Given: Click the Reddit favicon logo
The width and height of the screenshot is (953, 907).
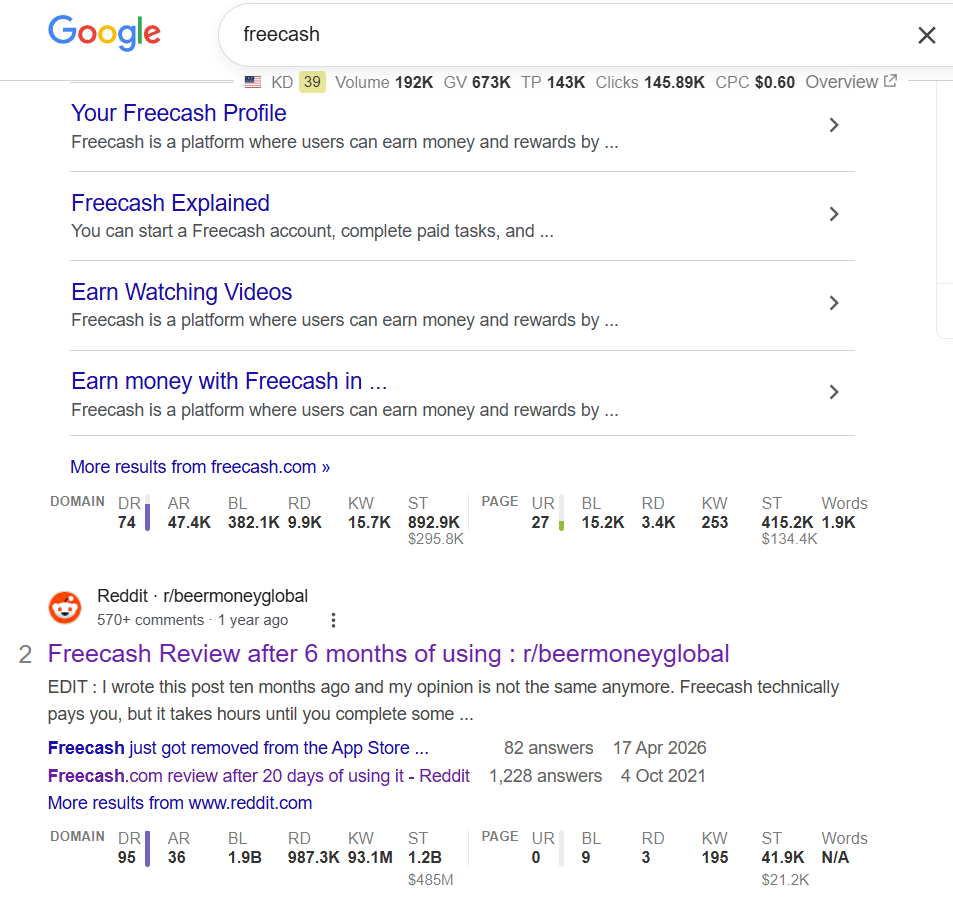Looking at the screenshot, I should click(65, 607).
